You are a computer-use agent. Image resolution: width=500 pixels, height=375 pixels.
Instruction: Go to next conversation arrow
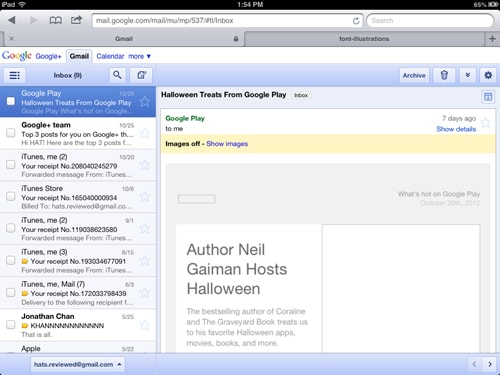pos(490,364)
